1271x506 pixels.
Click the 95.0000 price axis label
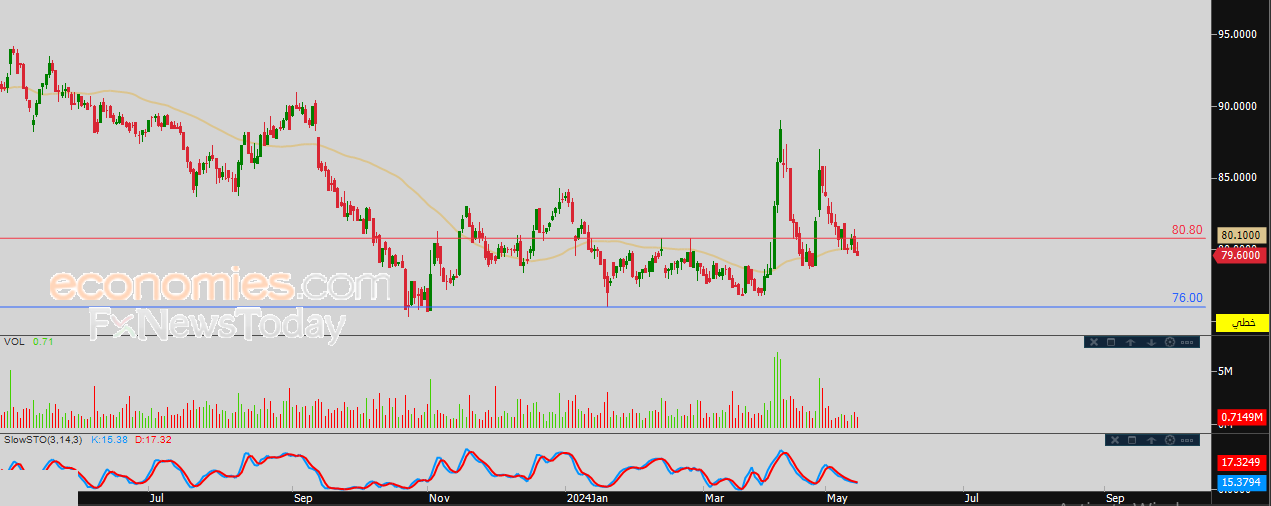click(1238, 34)
